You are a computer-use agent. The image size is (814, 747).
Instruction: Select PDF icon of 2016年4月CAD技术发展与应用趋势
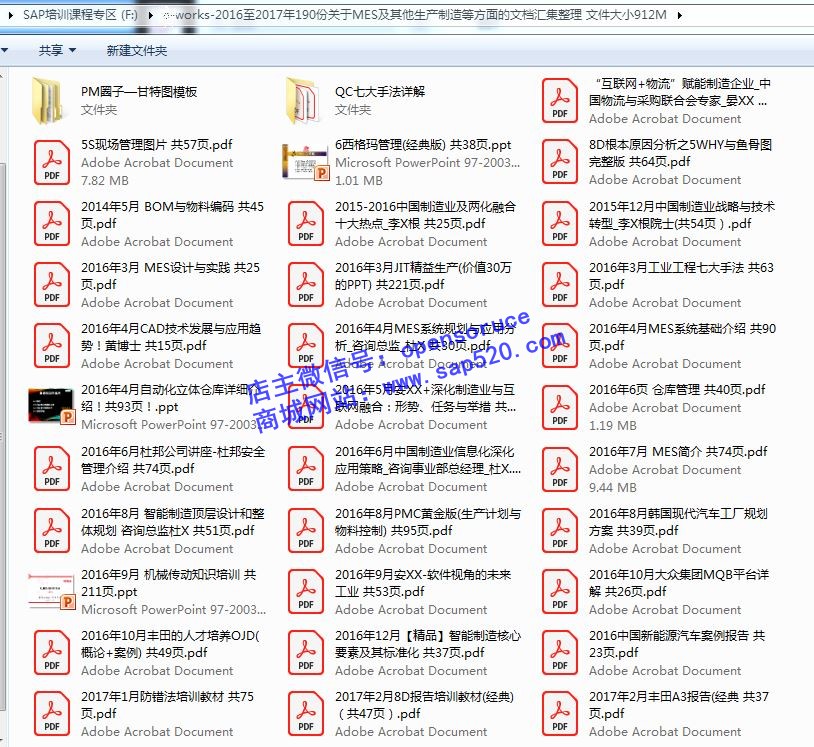coord(51,346)
